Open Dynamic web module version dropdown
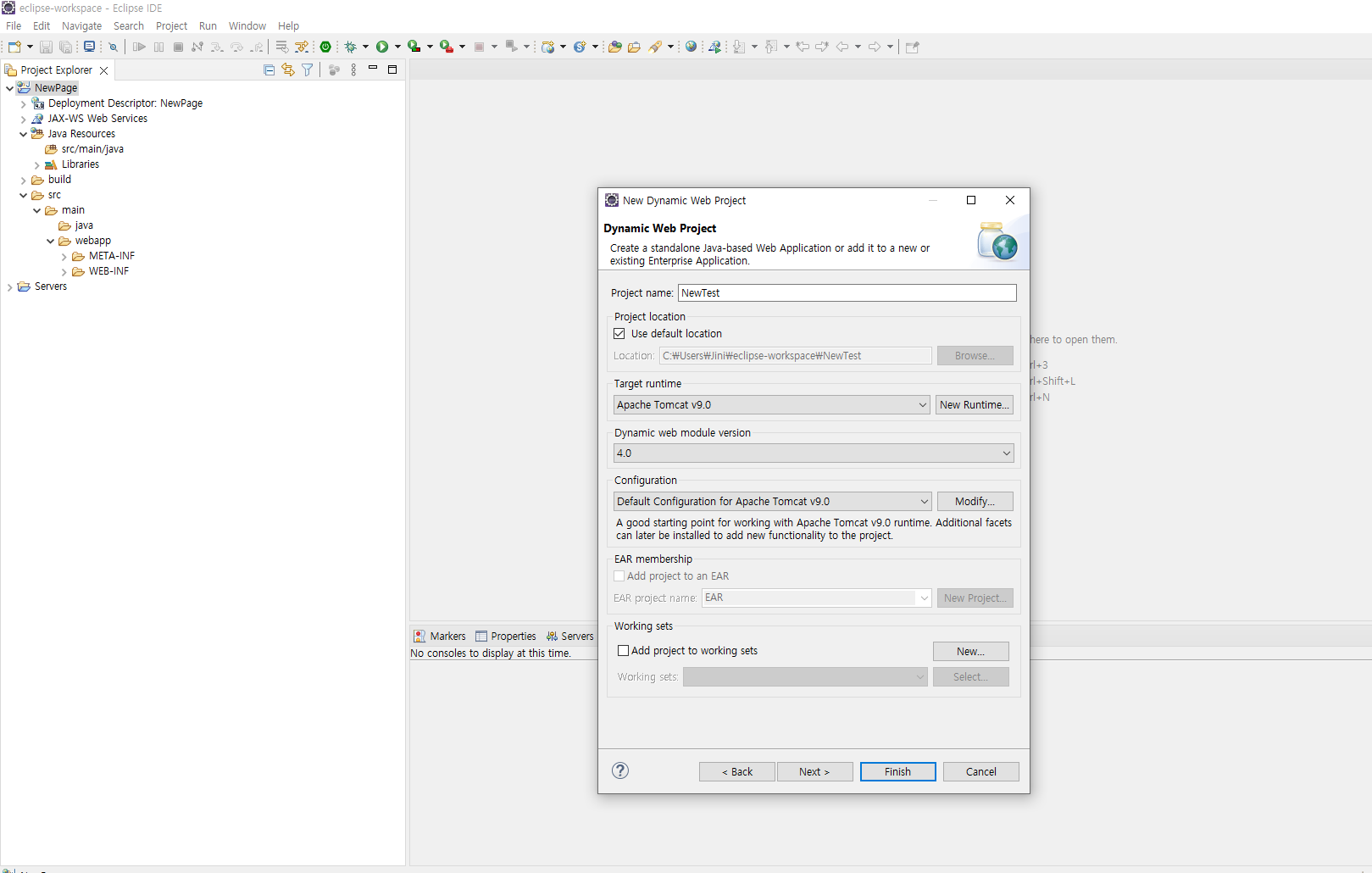Image resolution: width=1372 pixels, height=873 pixels. (x=814, y=453)
